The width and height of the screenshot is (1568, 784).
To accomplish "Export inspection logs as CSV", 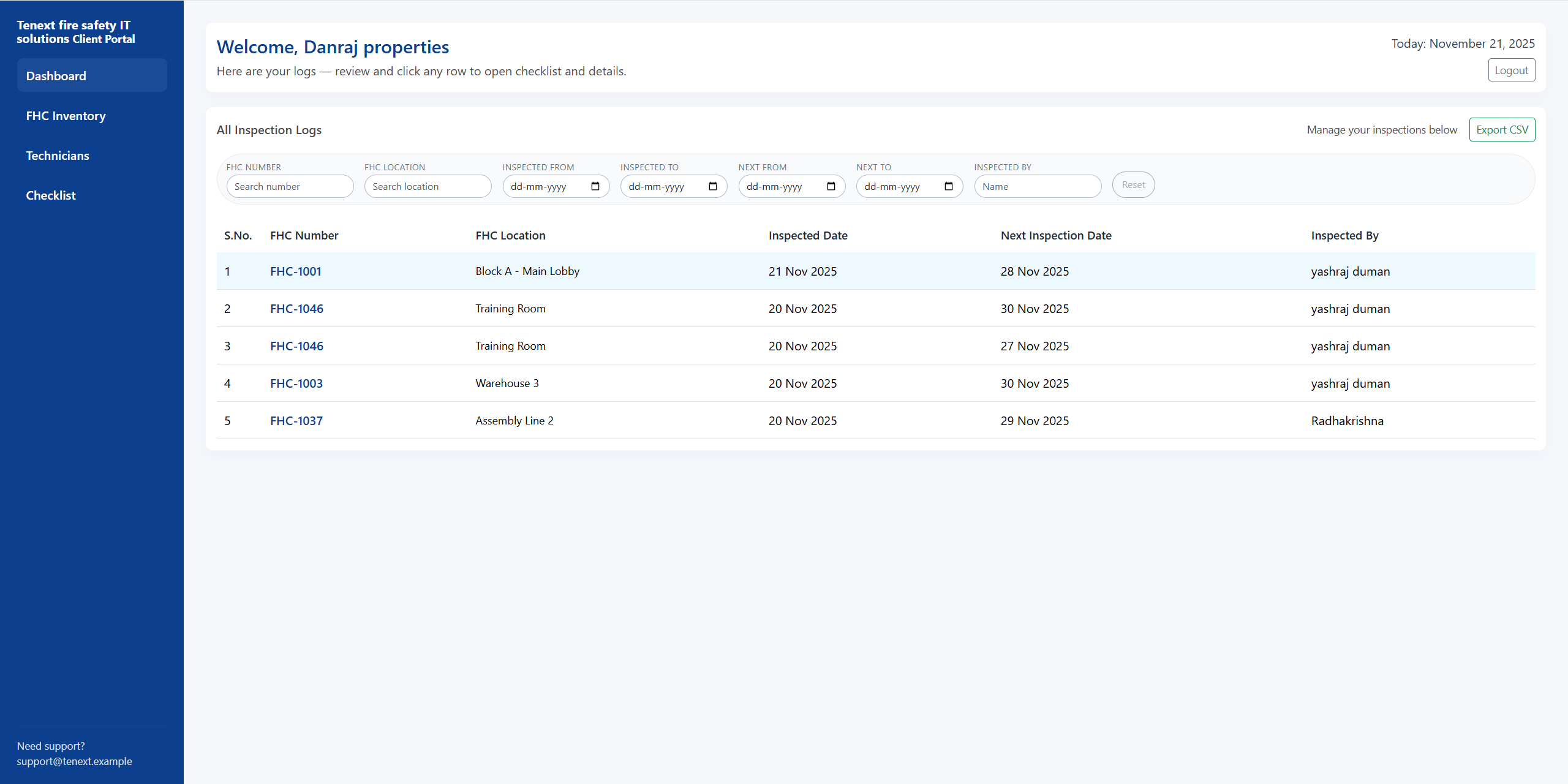I will tap(1502, 129).
